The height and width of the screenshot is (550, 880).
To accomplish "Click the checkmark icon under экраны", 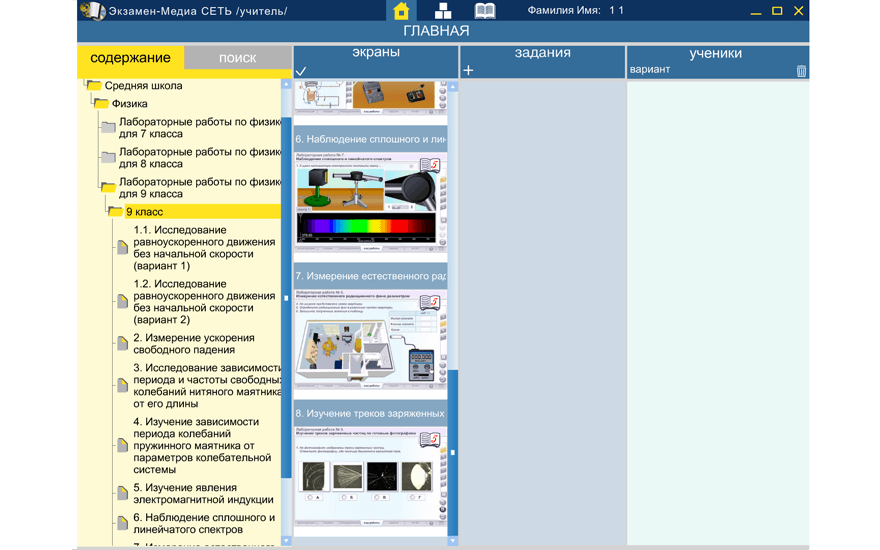I will pos(301,71).
